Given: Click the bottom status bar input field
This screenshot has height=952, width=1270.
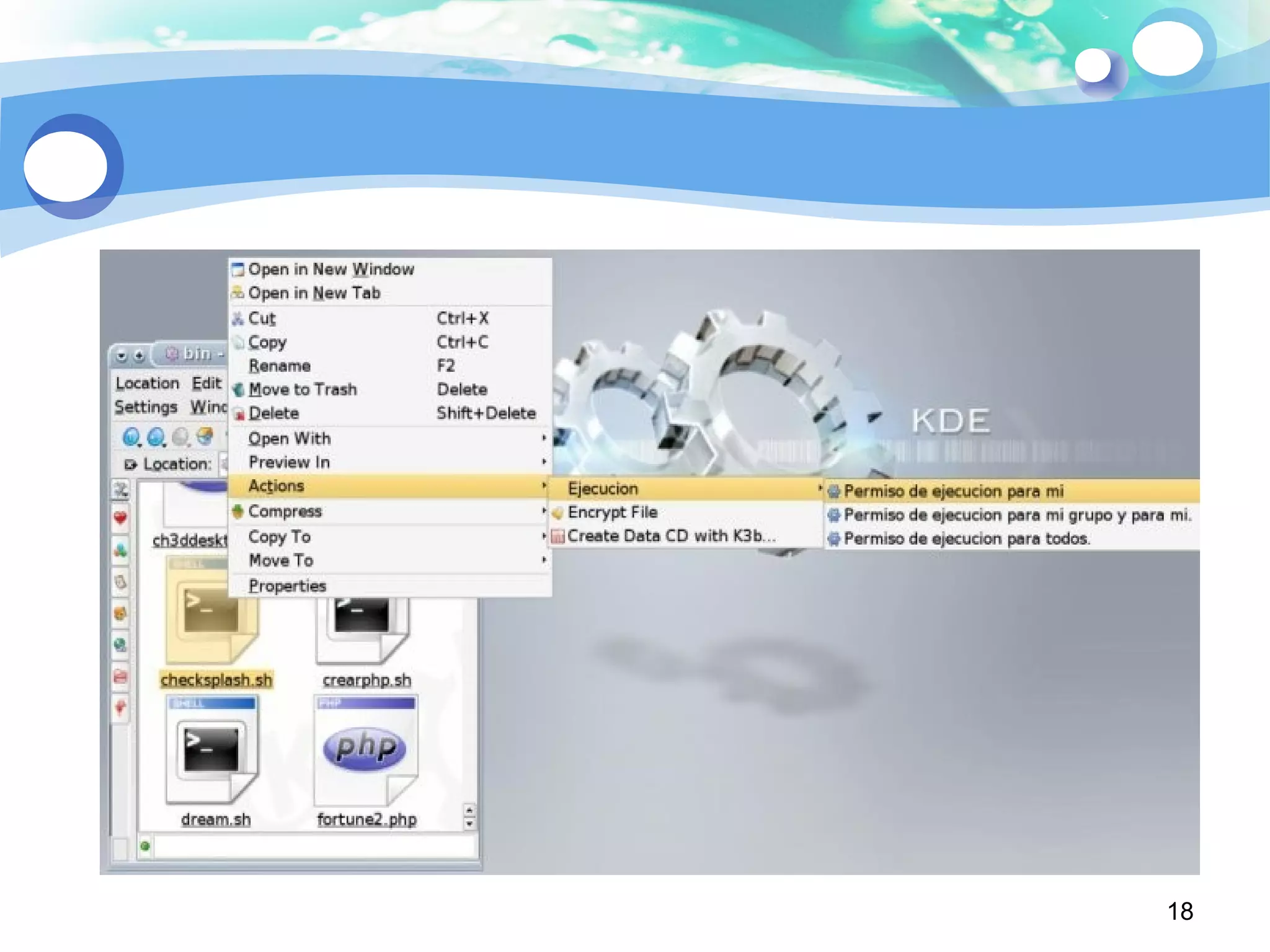Looking at the screenshot, I should pos(313,846).
